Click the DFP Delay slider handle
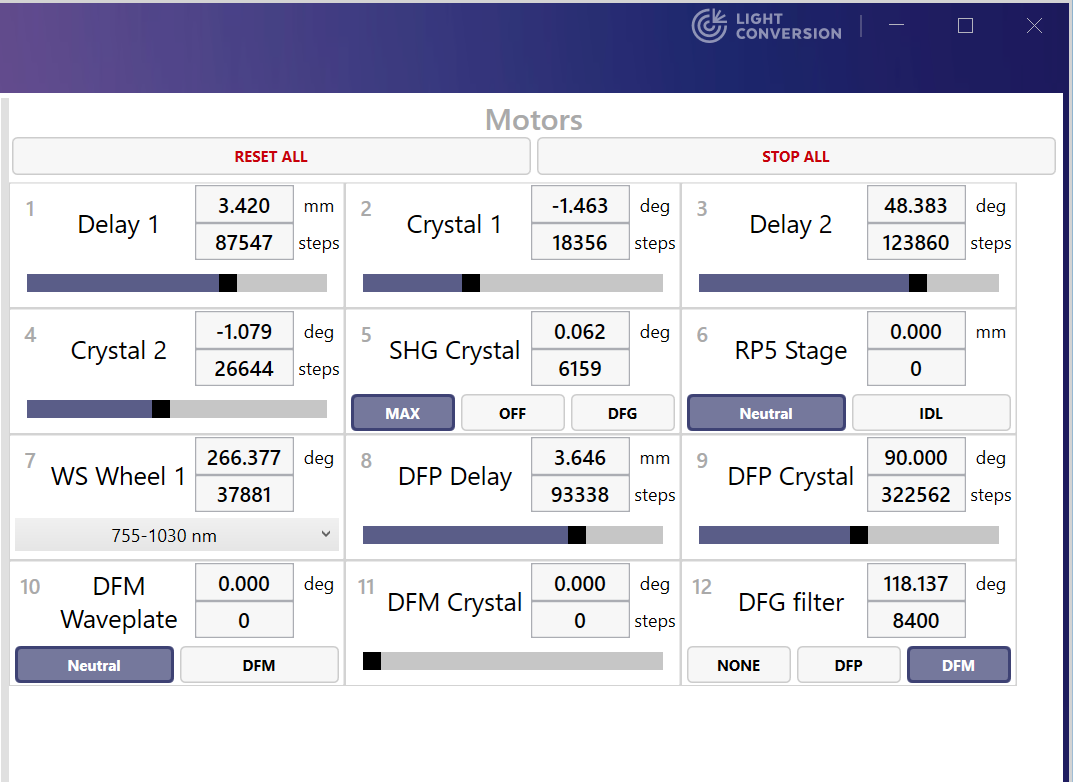Viewport: 1073px width, 782px height. [576, 535]
